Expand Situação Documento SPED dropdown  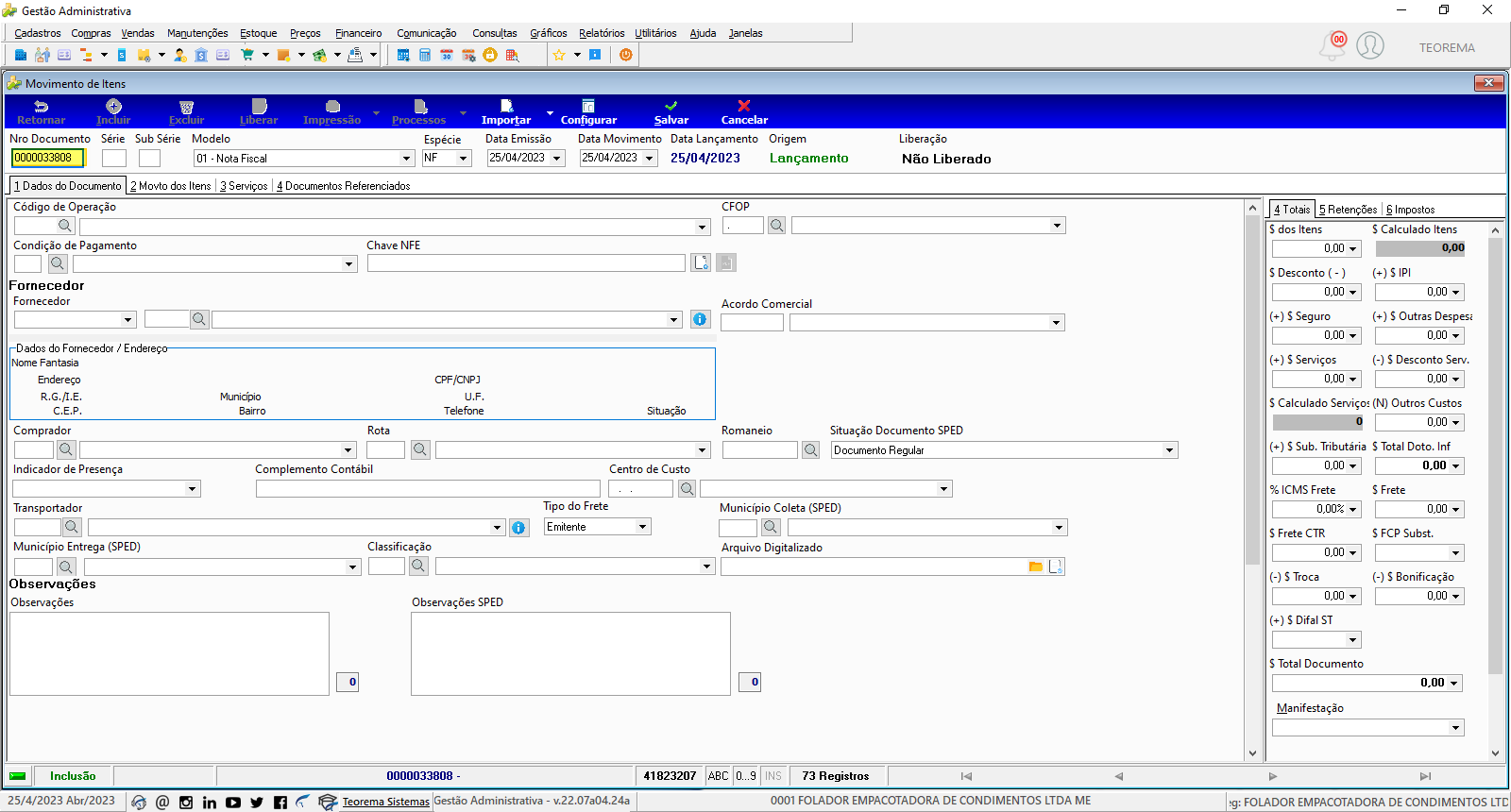pyautogui.click(x=1170, y=450)
